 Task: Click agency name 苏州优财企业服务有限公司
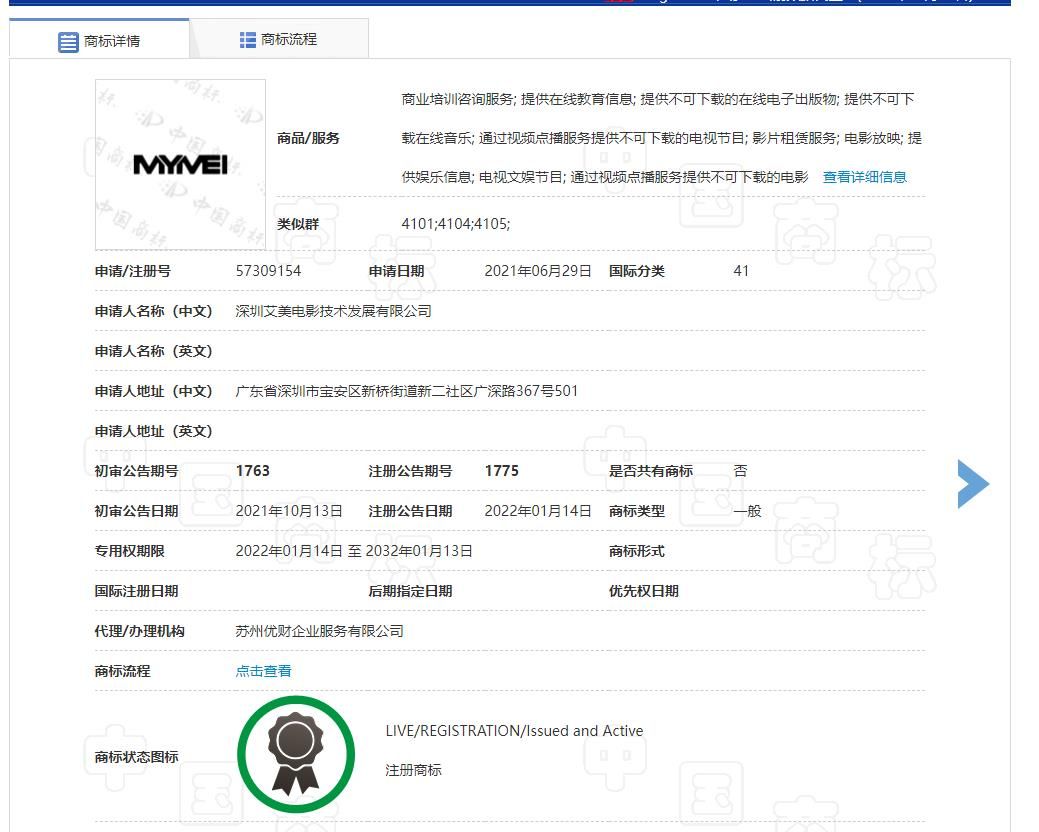pos(320,630)
